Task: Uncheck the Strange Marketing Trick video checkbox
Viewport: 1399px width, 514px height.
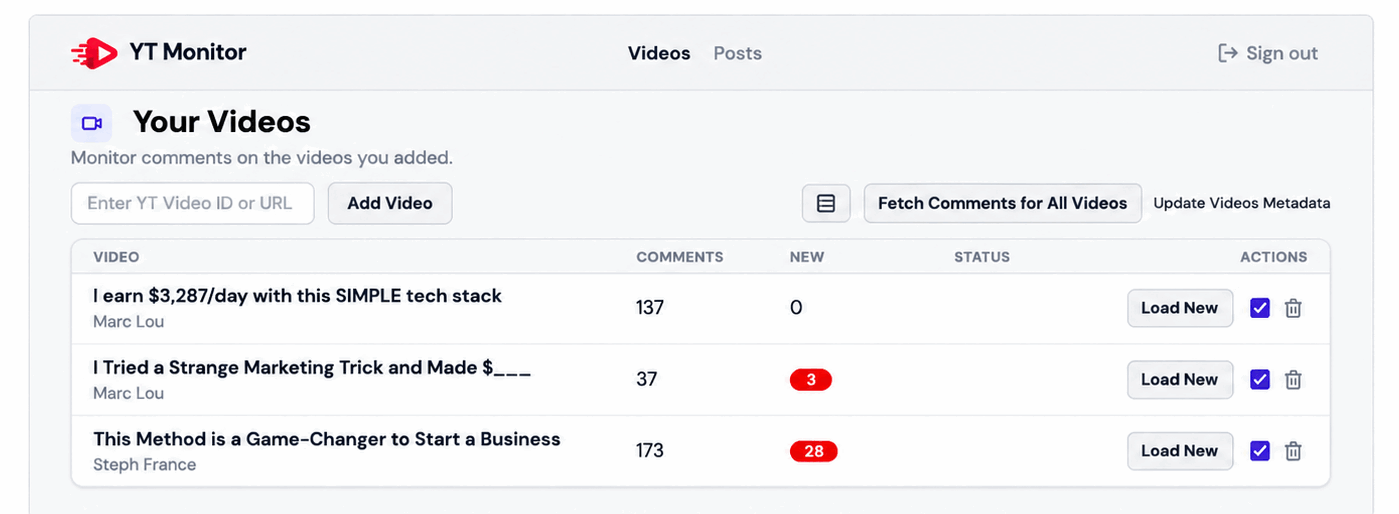Action: (1260, 380)
